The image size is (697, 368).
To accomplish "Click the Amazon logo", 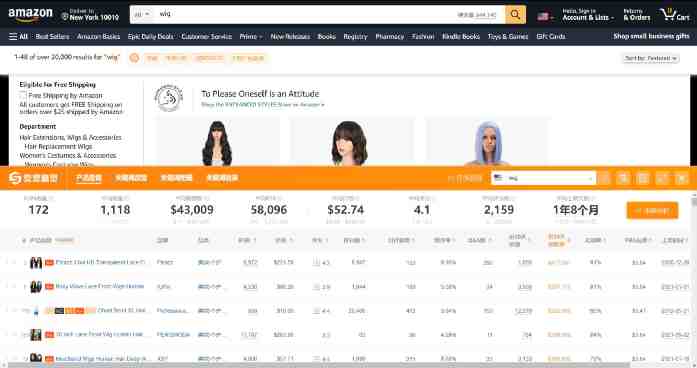I will point(30,15).
